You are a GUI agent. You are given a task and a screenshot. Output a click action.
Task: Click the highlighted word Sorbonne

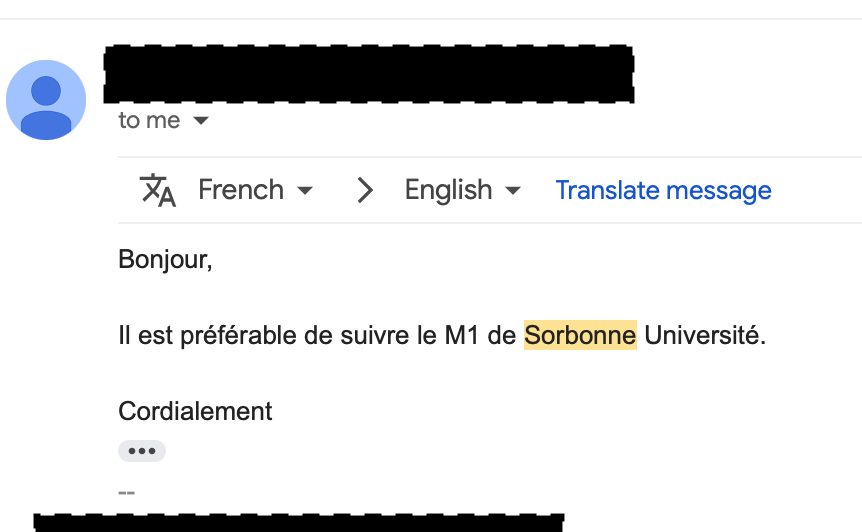(580, 335)
